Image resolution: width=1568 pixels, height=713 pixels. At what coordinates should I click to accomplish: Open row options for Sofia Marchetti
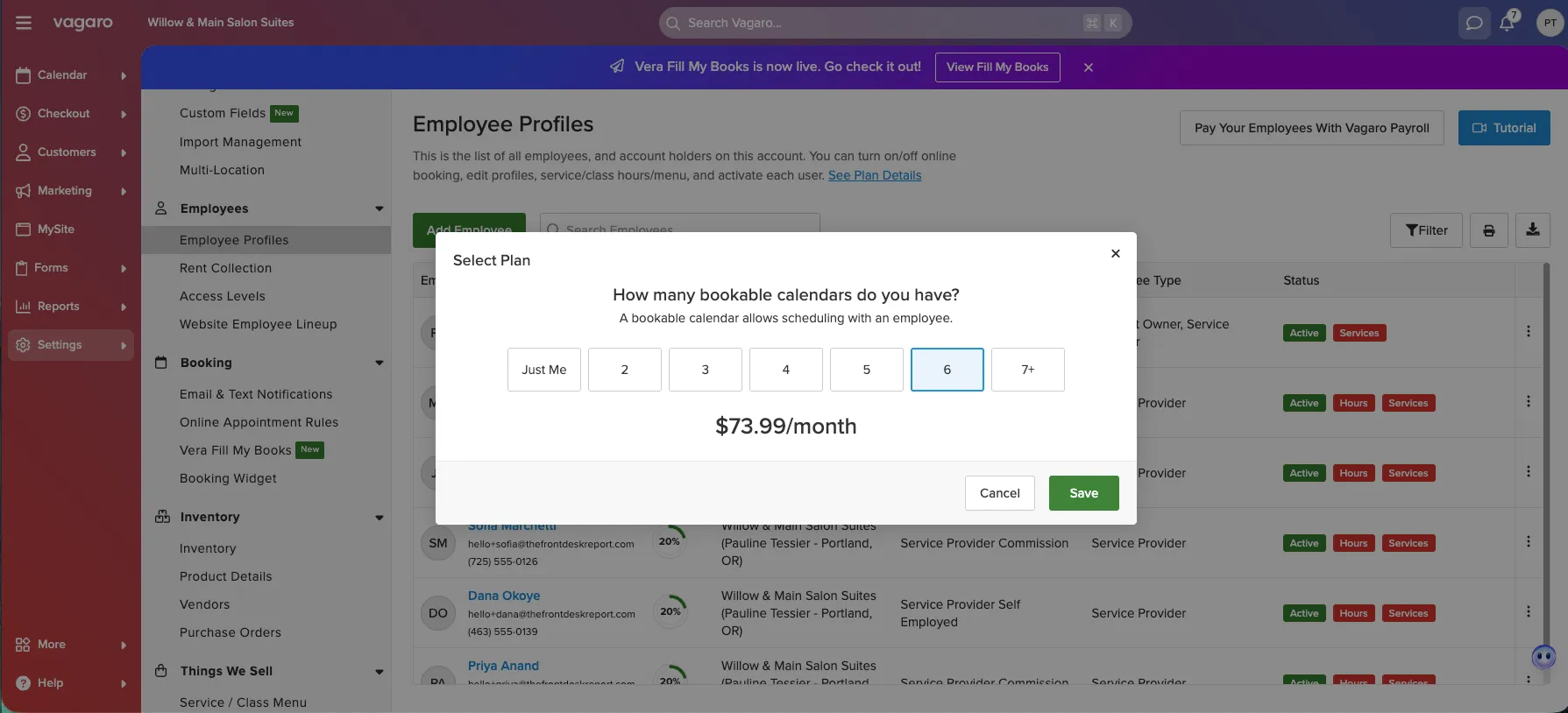click(1529, 542)
